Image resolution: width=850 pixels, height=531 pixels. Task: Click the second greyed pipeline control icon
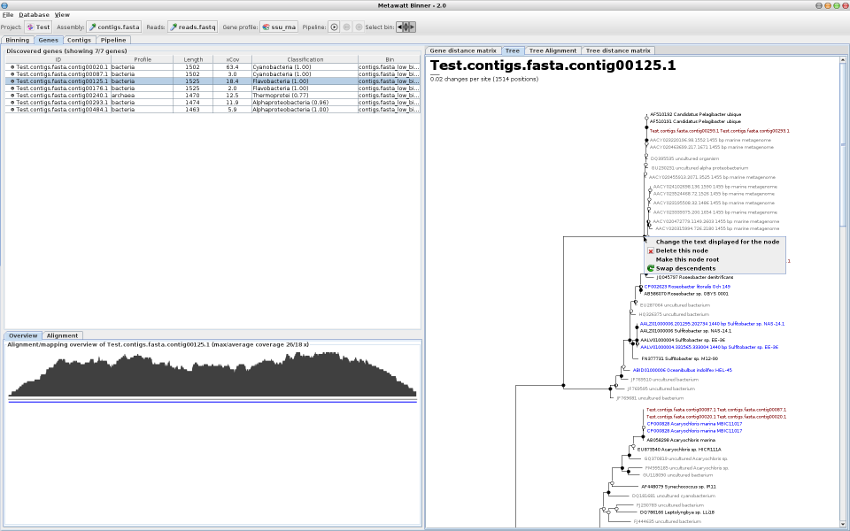(346, 27)
